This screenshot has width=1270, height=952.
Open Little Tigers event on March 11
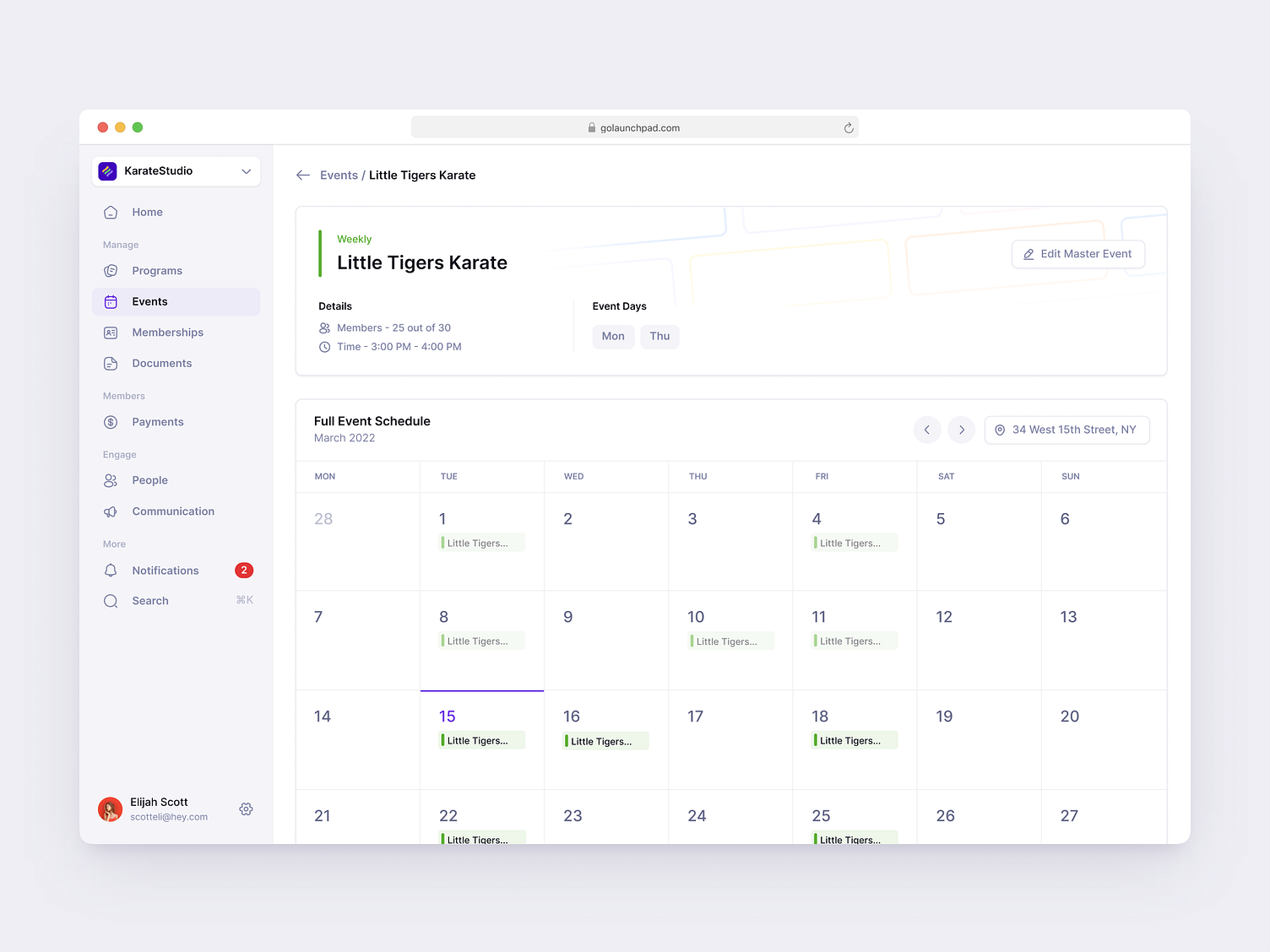(855, 641)
